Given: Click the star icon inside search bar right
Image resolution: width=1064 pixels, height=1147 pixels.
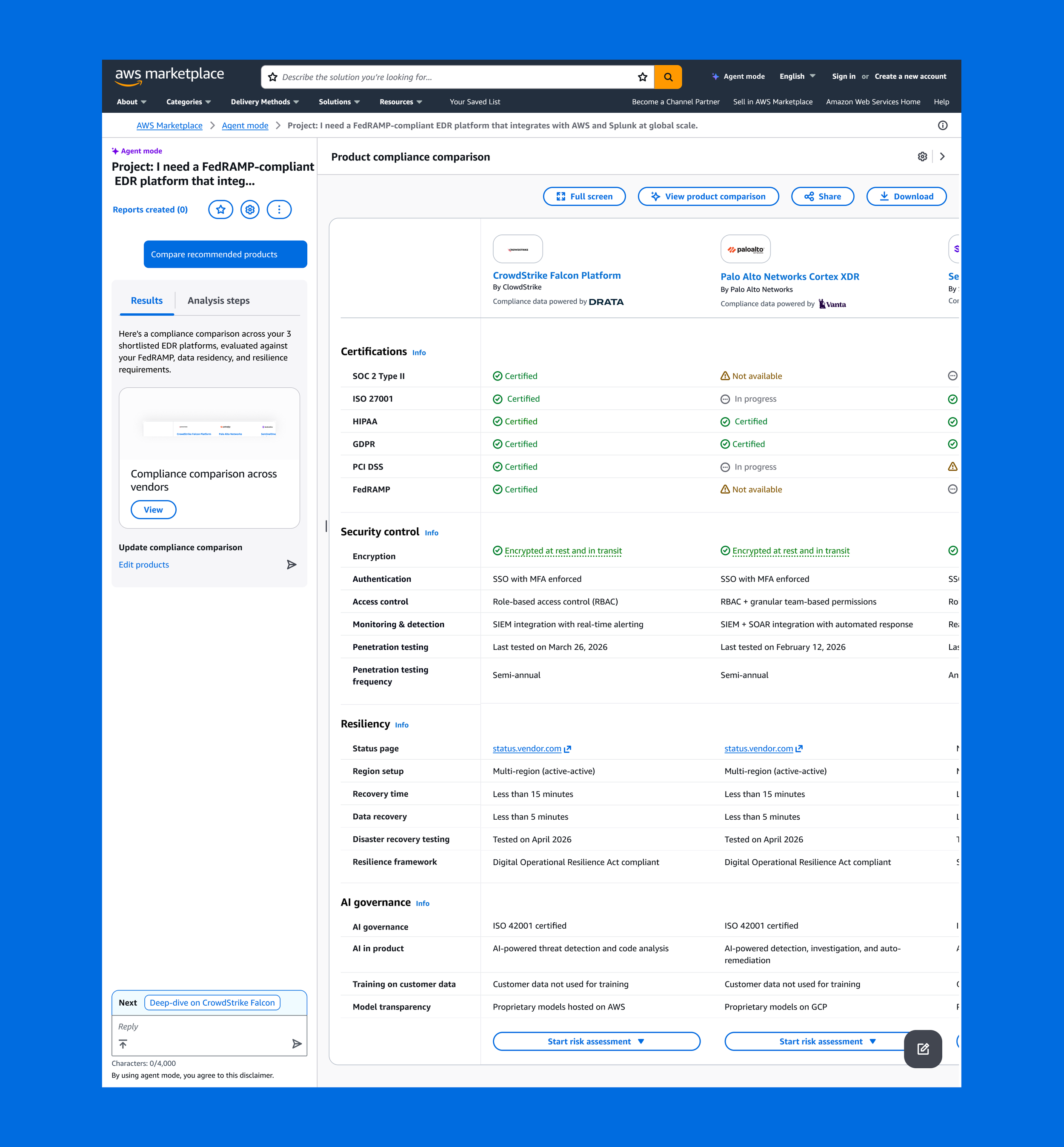Looking at the screenshot, I should (643, 77).
